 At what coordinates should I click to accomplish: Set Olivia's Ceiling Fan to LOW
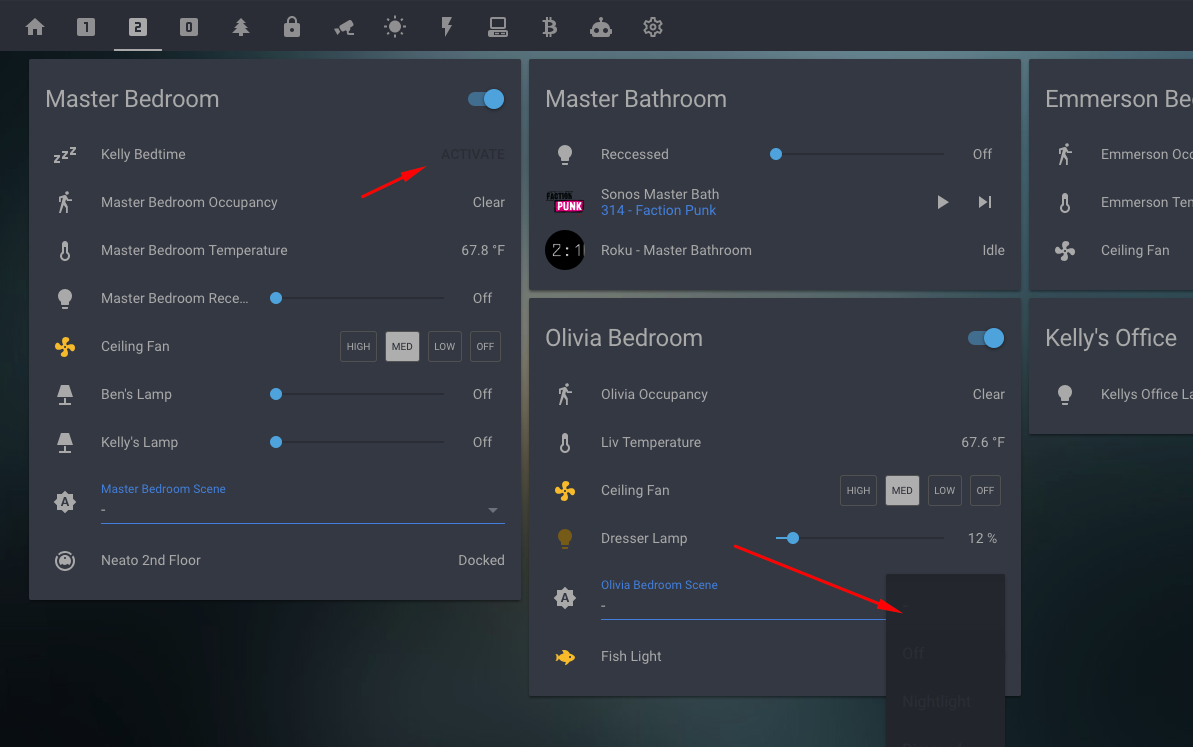[944, 490]
